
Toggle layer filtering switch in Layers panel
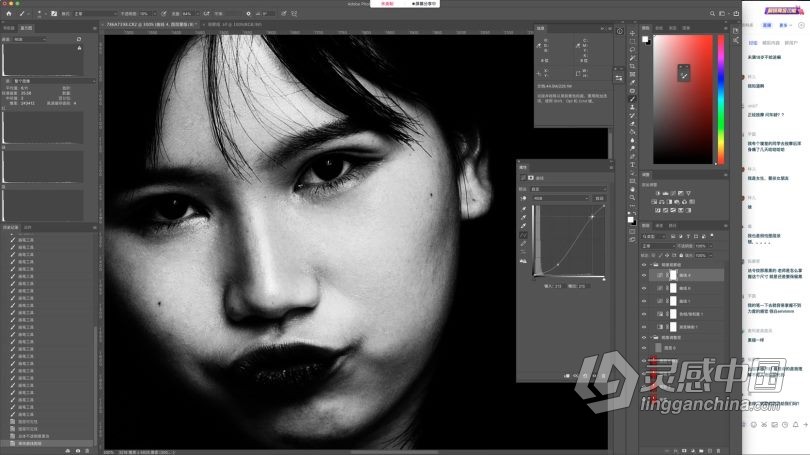coord(712,236)
